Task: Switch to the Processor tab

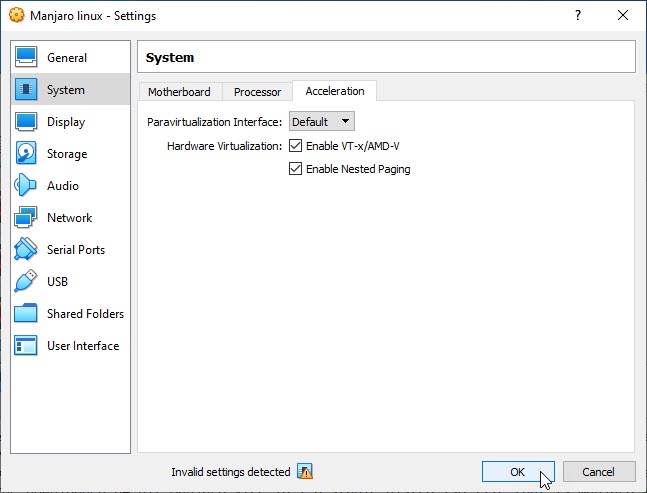Action: 257,92
